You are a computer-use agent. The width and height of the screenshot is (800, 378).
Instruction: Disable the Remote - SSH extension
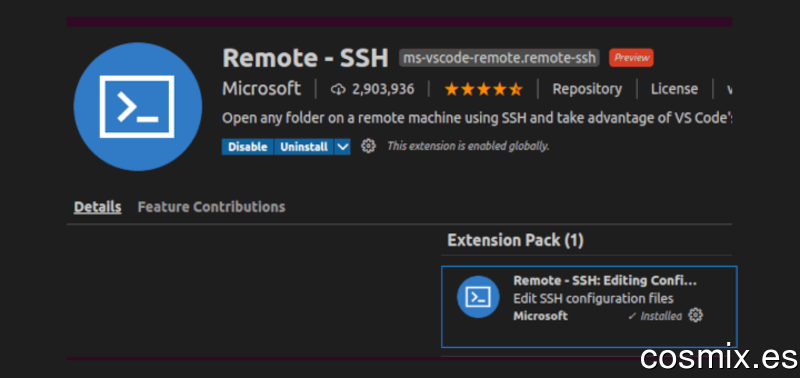point(247,147)
